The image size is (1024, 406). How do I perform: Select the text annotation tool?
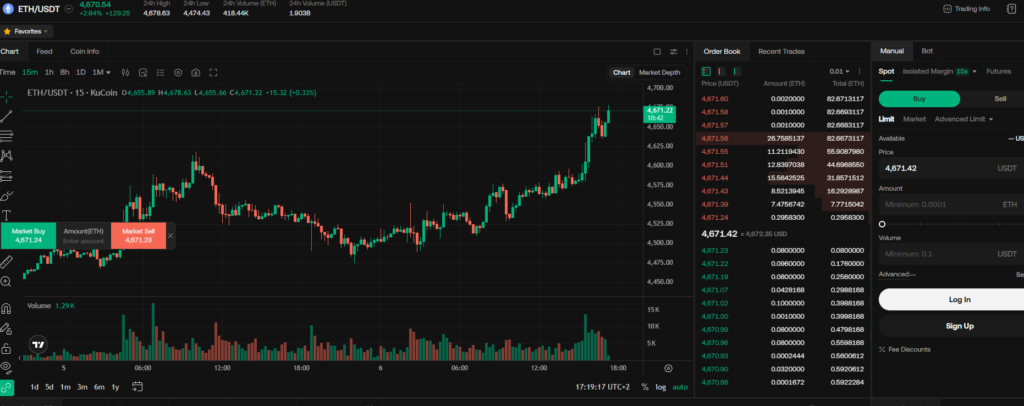(x=7, y=214)
